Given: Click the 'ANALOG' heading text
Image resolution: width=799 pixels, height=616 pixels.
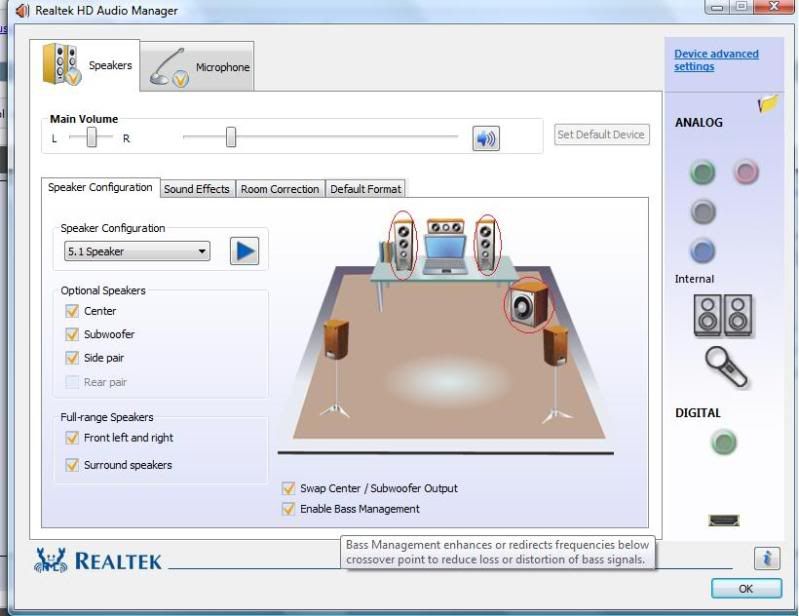Looking at the screenshot, I should tap(699, 122).
